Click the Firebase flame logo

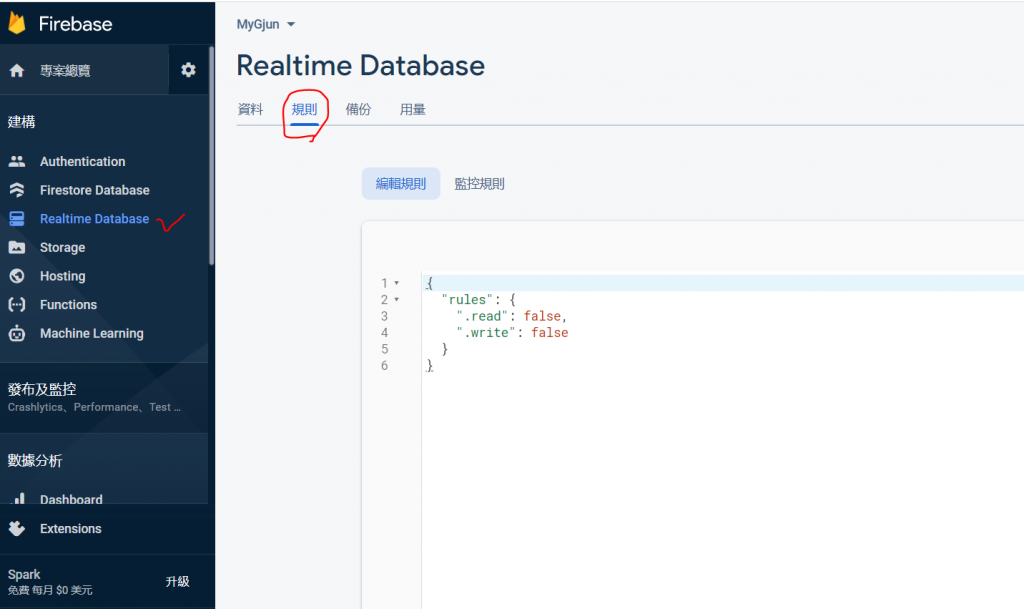(16, 23)
